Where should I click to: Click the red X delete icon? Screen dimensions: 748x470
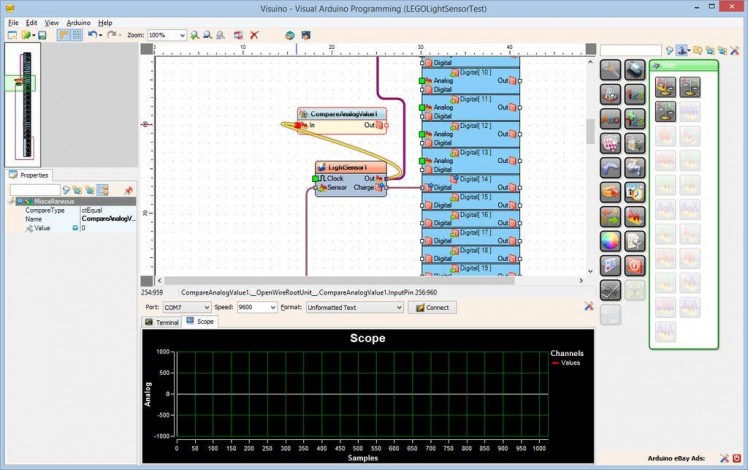(254, 35)
